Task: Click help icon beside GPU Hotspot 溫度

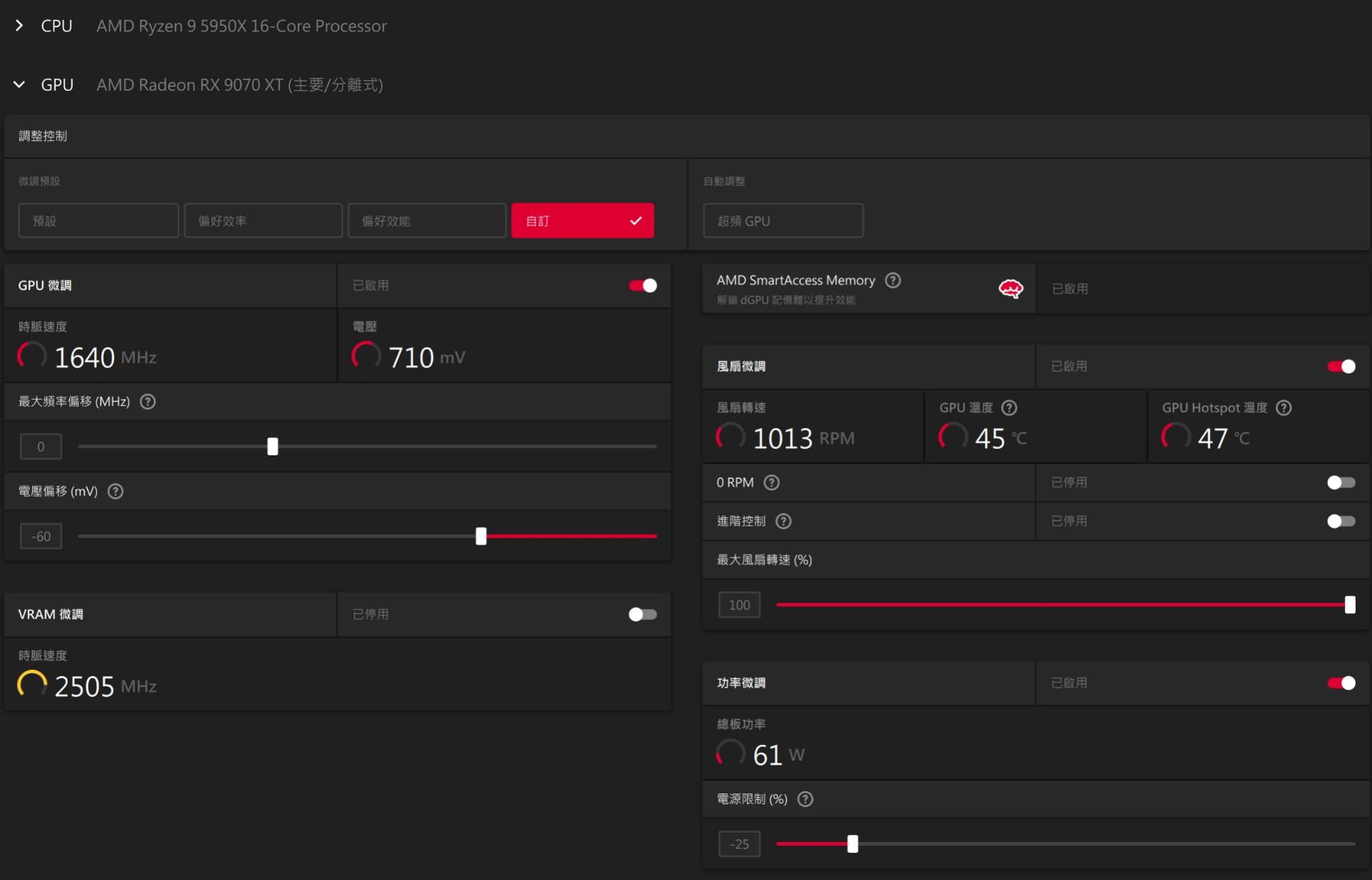Action: 1283,407
